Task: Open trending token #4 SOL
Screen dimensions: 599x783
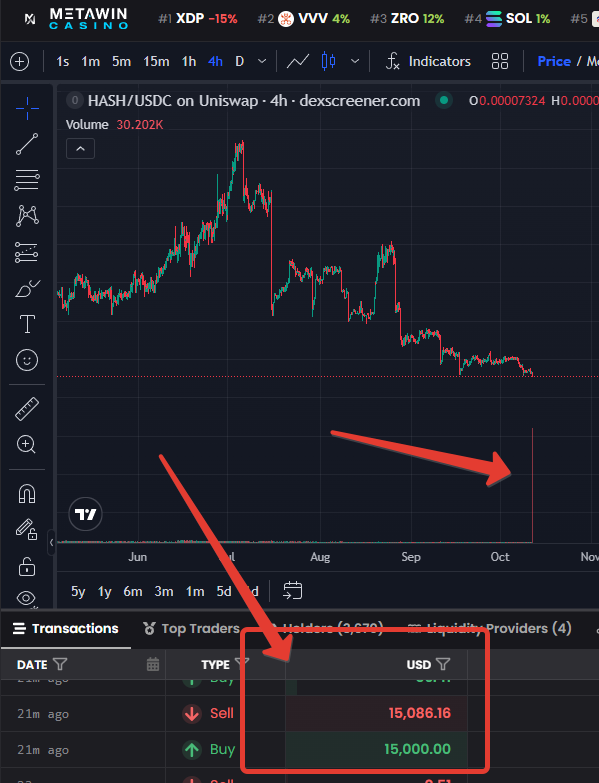Action: pos(507,19)
